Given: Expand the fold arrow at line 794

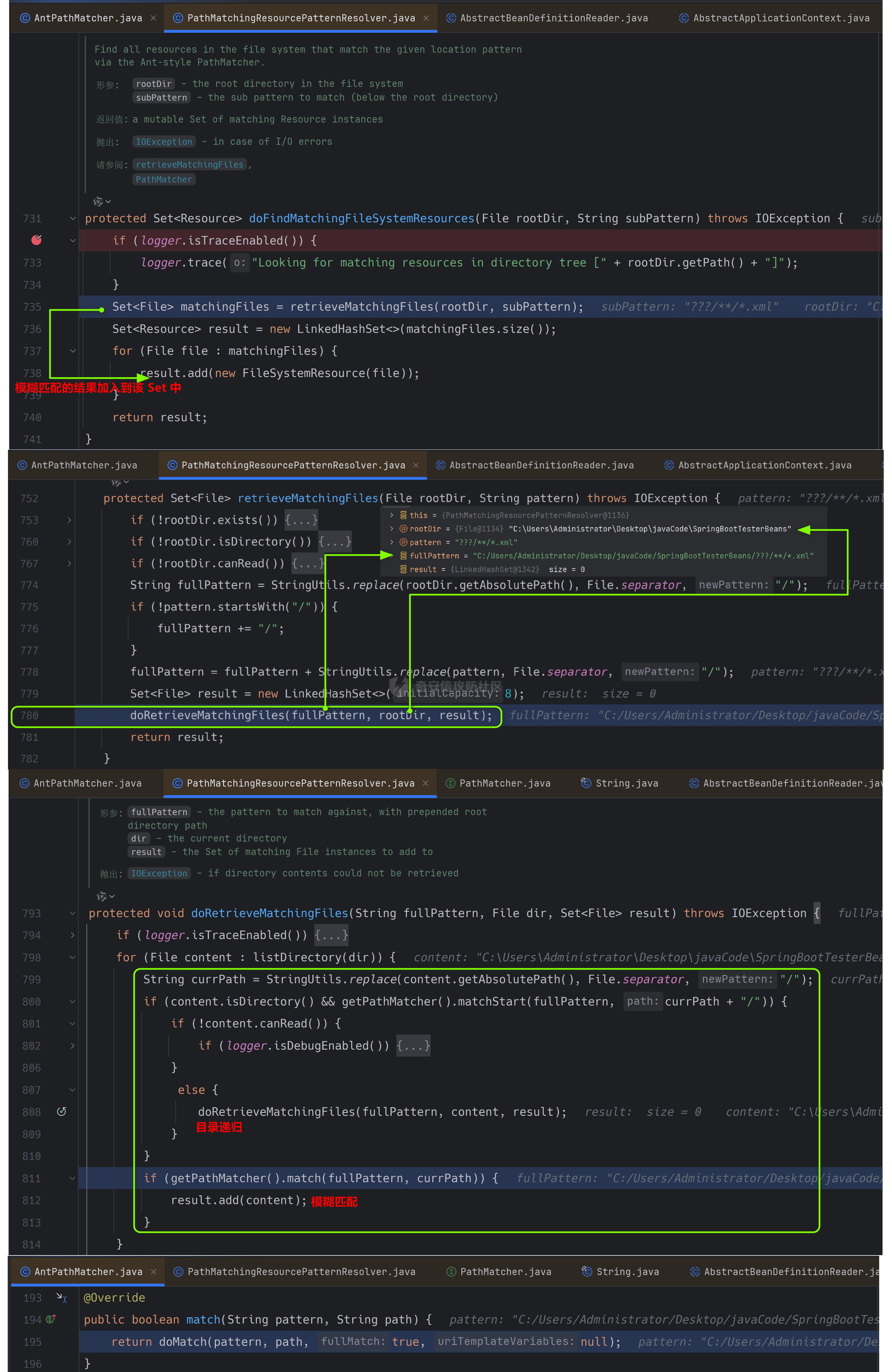Looking at the screenshot, I should (72, 935).
